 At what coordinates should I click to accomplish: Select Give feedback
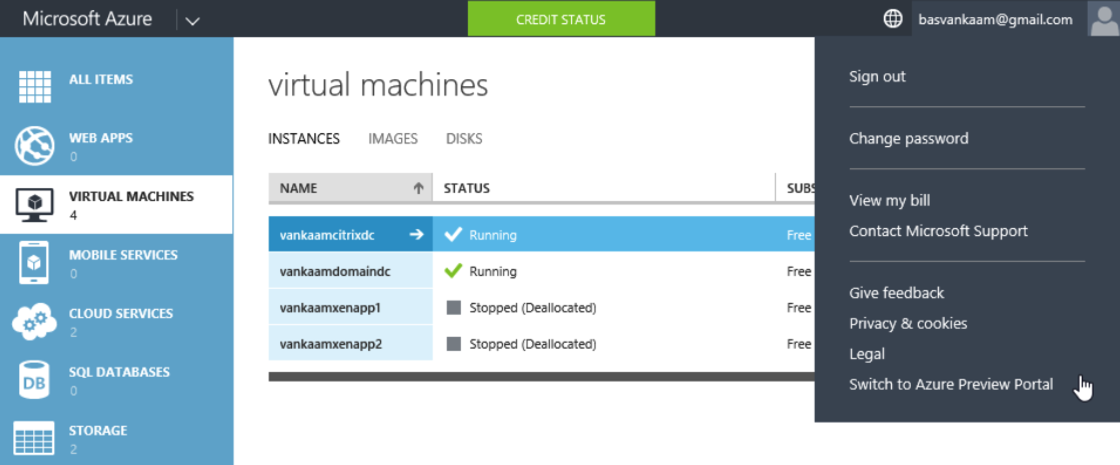point(896,293)
